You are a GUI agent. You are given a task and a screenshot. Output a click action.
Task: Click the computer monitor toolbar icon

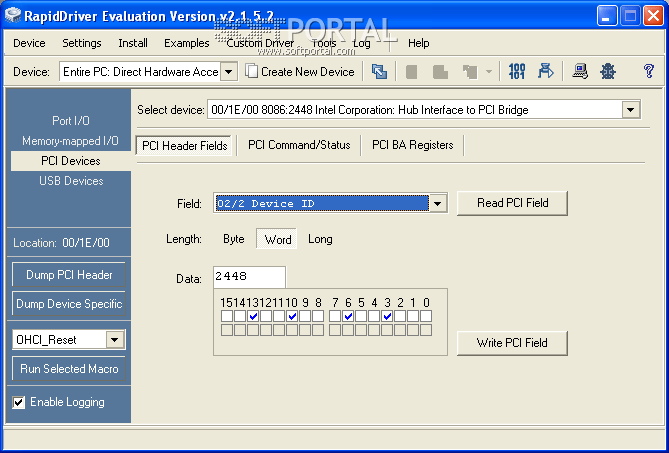coord(580,71)
